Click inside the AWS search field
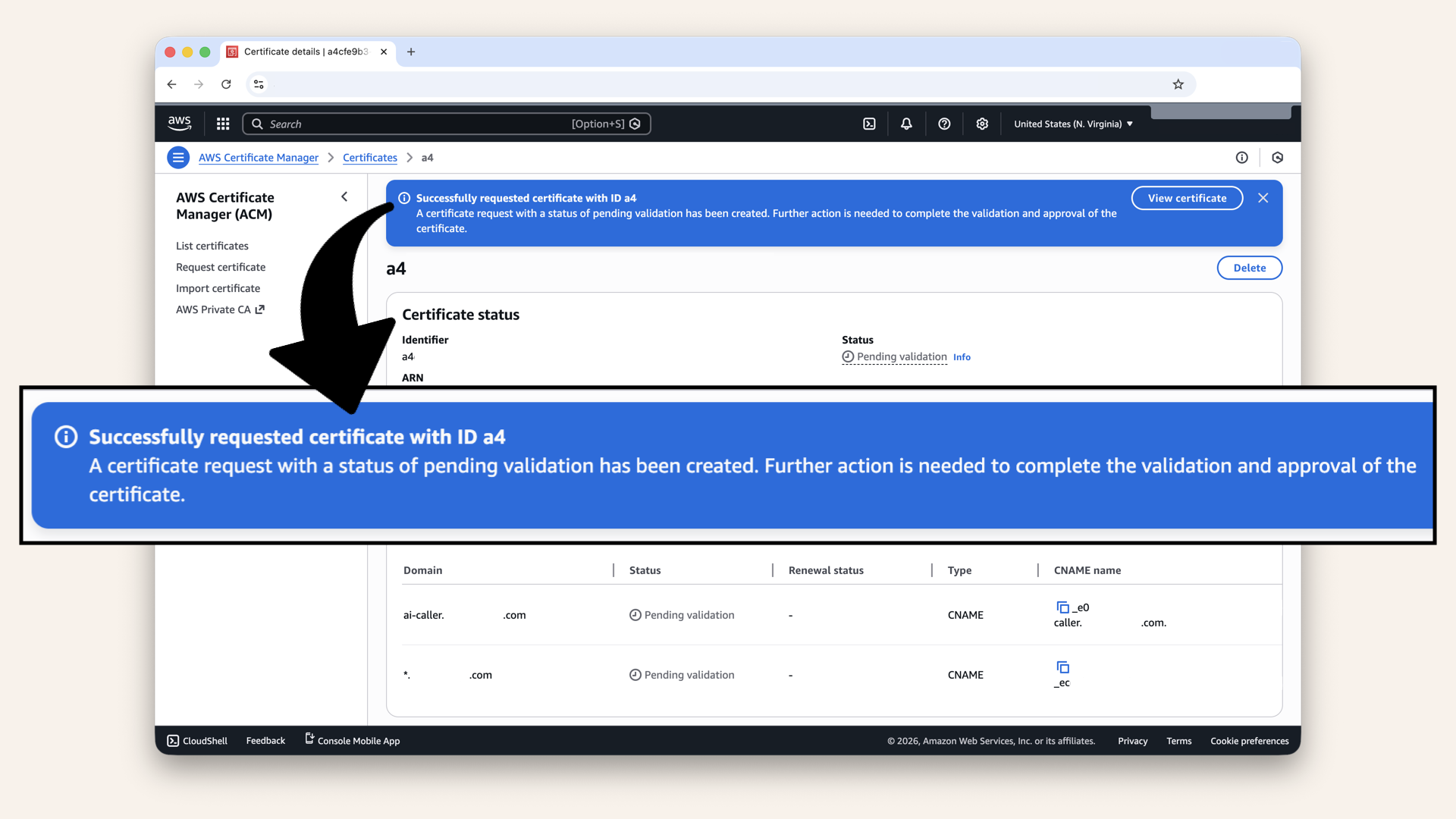The image size is (1456, 819). pyautogui.click(x=447, y=123)
